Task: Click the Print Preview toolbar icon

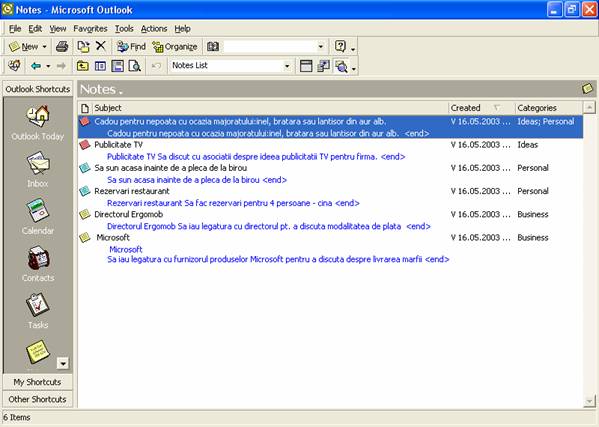Action: tap(134, 66)
